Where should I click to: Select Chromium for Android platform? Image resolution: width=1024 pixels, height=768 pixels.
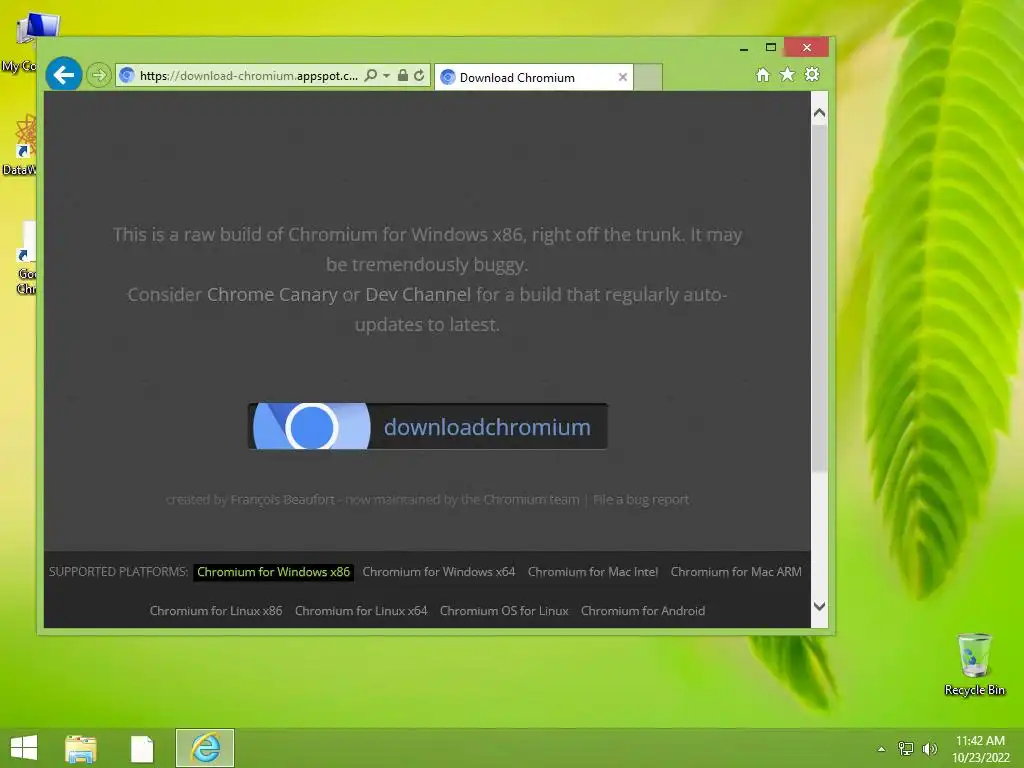643,611
